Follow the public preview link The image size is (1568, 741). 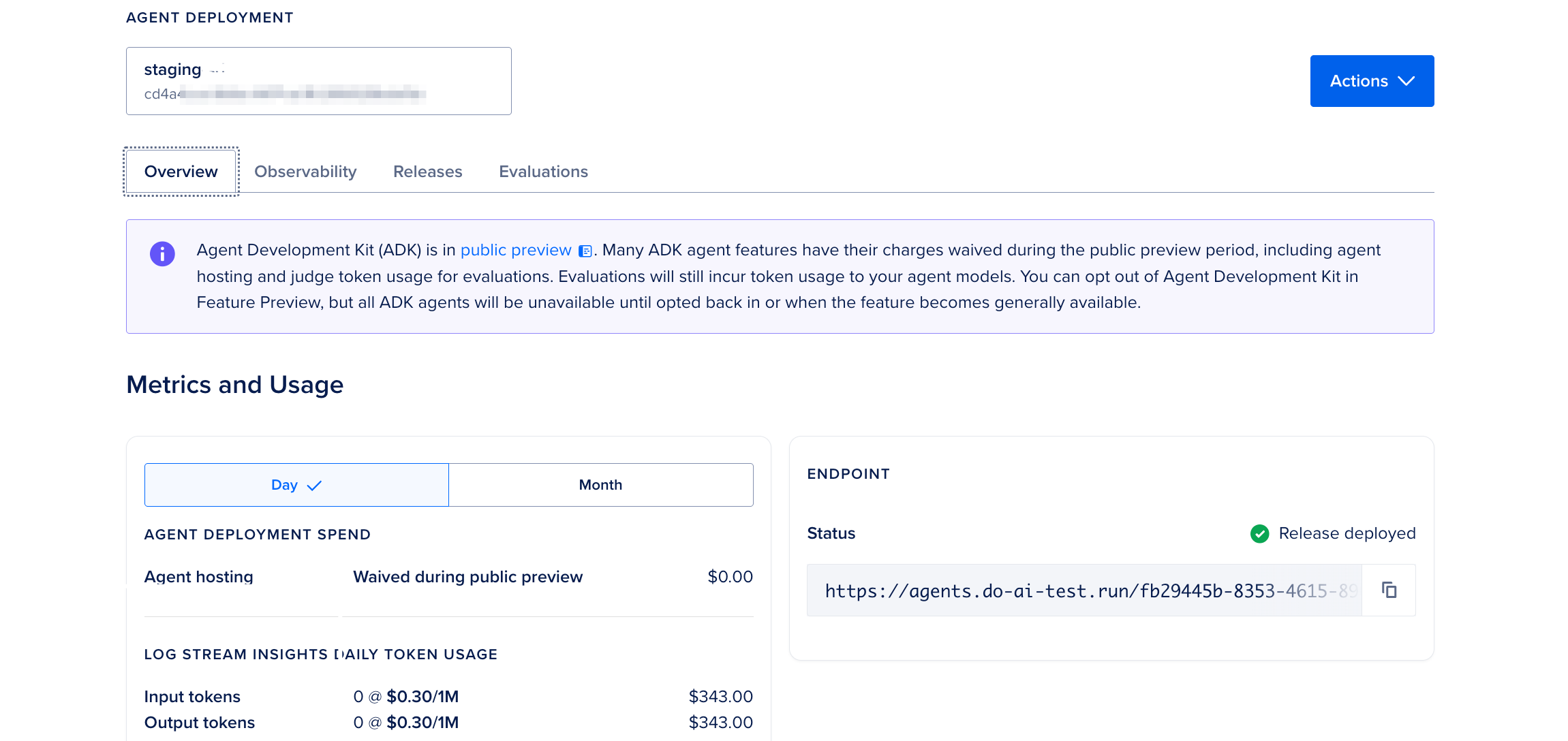click(516, 250)
